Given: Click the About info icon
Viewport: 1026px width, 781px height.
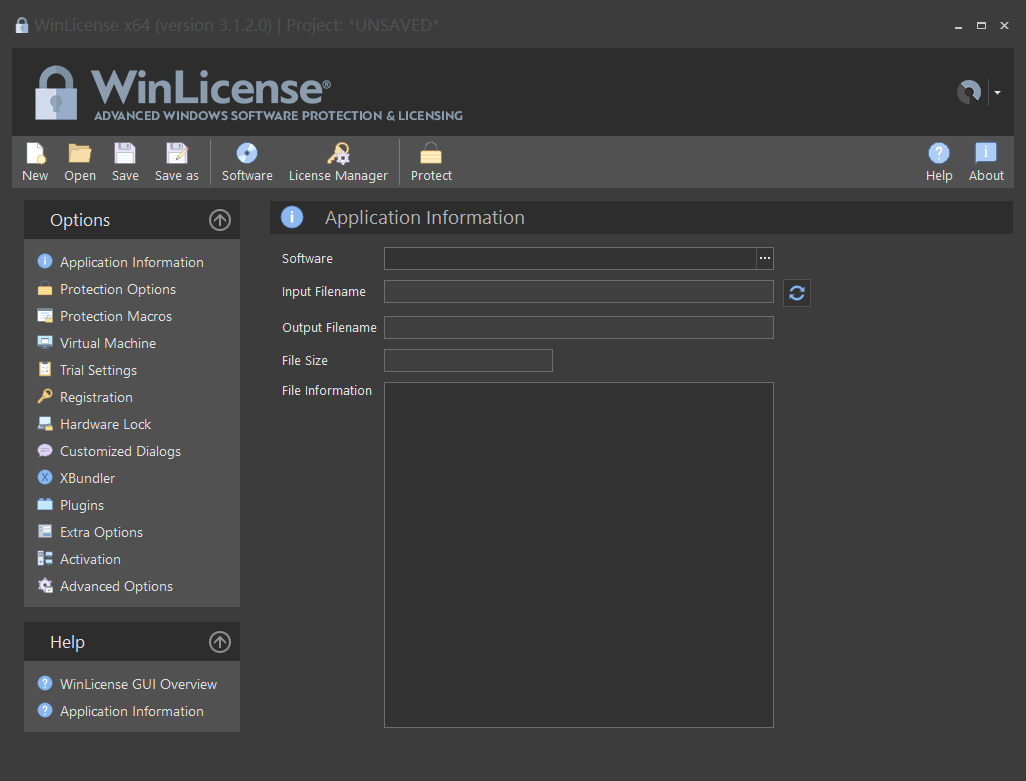Looking at the screenshot, I should pyautogui.click(x=986, y=155).
